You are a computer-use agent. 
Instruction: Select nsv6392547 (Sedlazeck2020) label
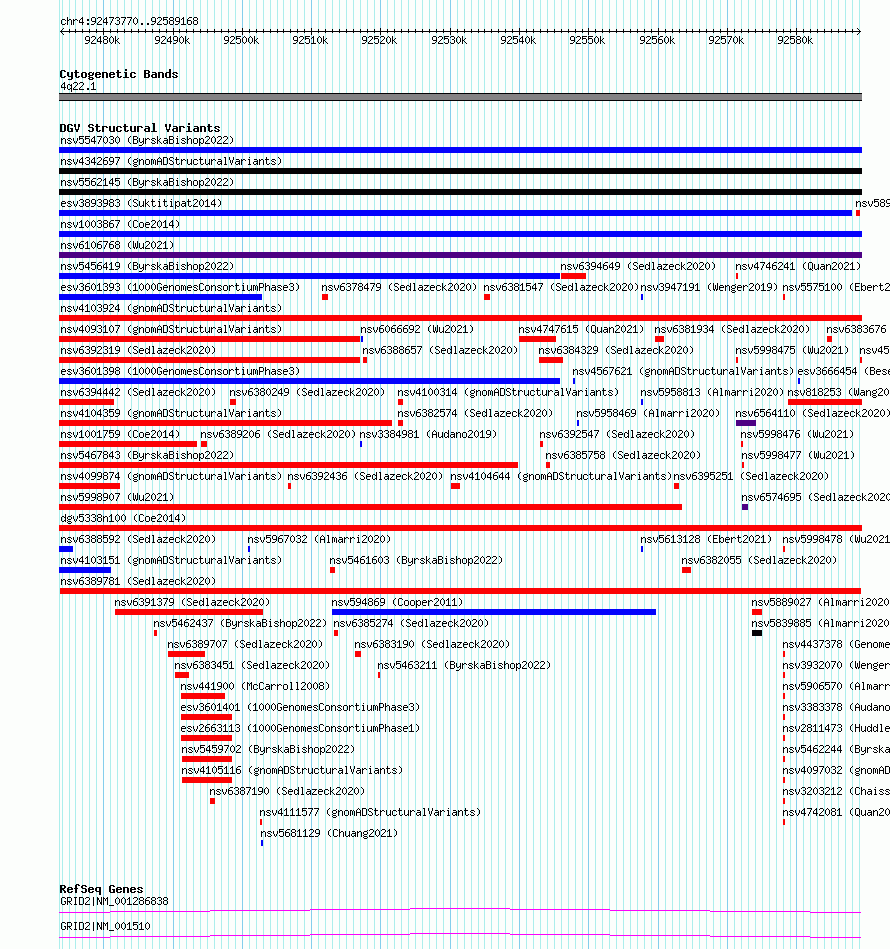pos(617,435)
